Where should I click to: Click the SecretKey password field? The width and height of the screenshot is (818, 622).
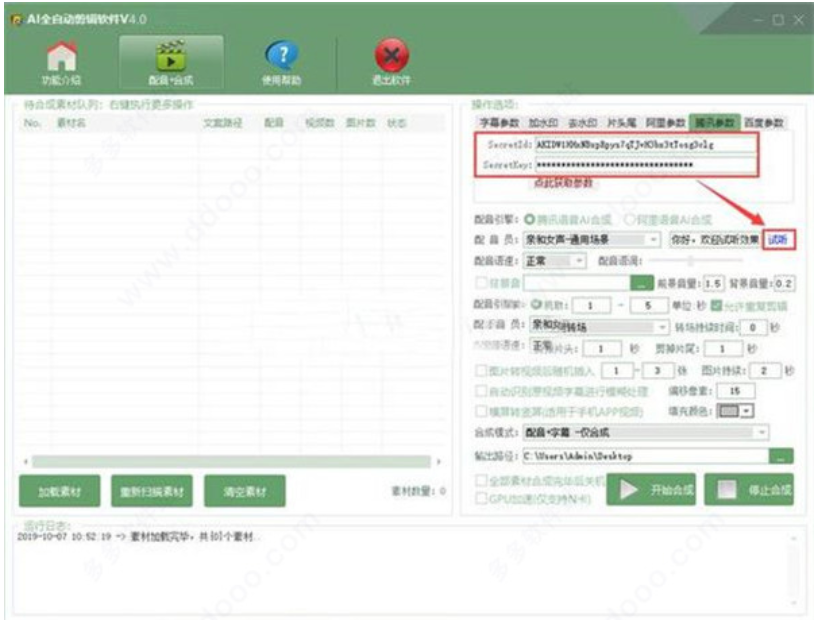click(x=646, y=165)
